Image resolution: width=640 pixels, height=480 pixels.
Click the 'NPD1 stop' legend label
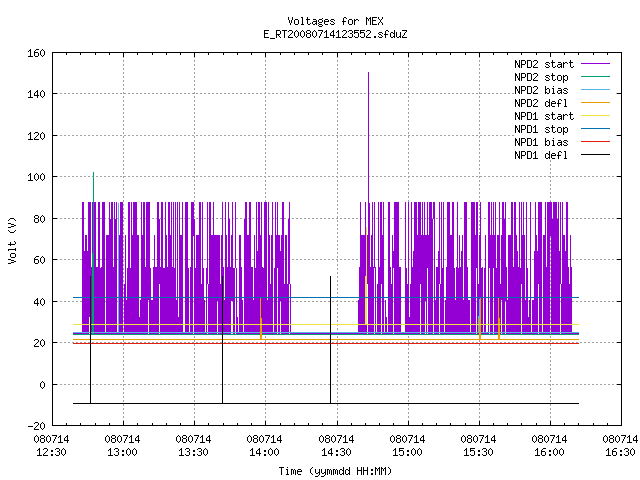[x=541, y=129]
